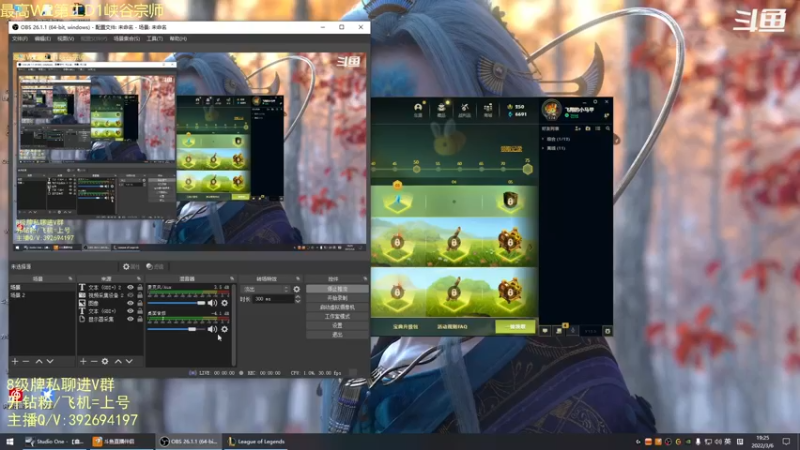This screenshot has height=450, width=800.
Task: Pop out the 转场特效 dock panel
Action: (x=298, y=279)
